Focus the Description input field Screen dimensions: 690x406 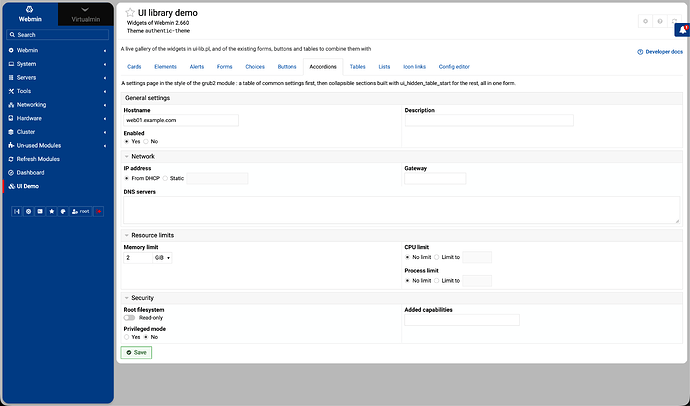[489, 120]
